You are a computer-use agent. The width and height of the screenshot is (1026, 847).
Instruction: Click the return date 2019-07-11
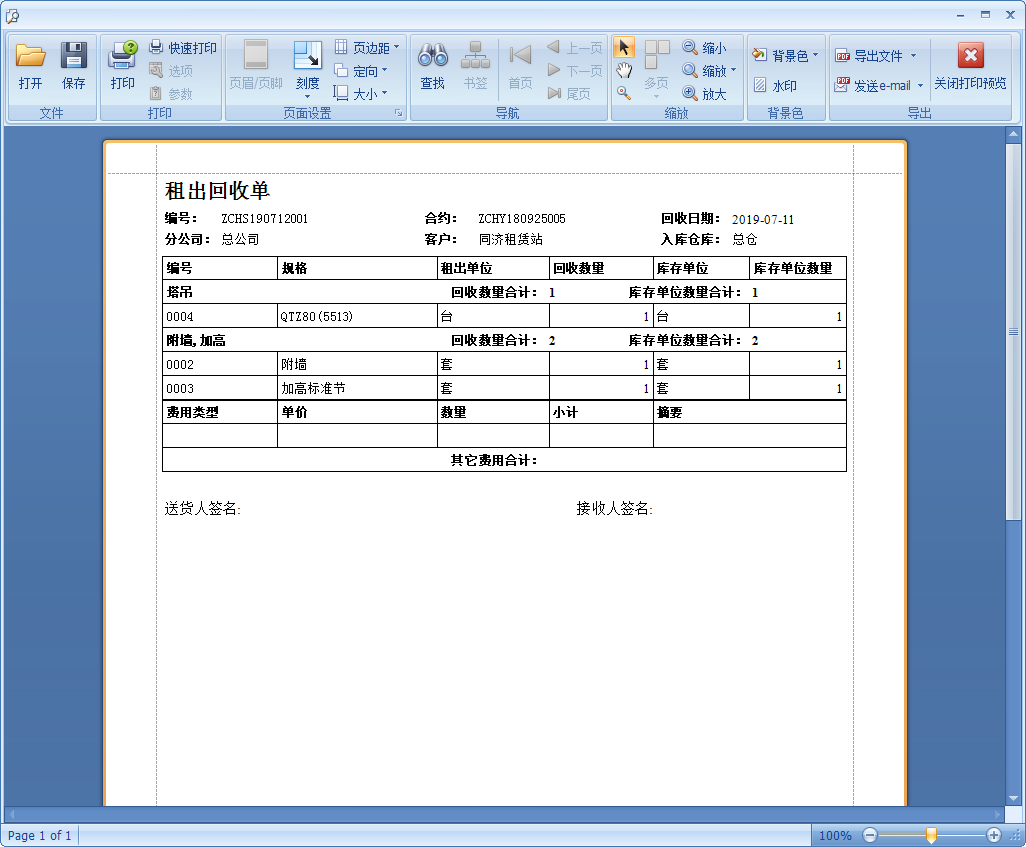[x=763, y=220]
